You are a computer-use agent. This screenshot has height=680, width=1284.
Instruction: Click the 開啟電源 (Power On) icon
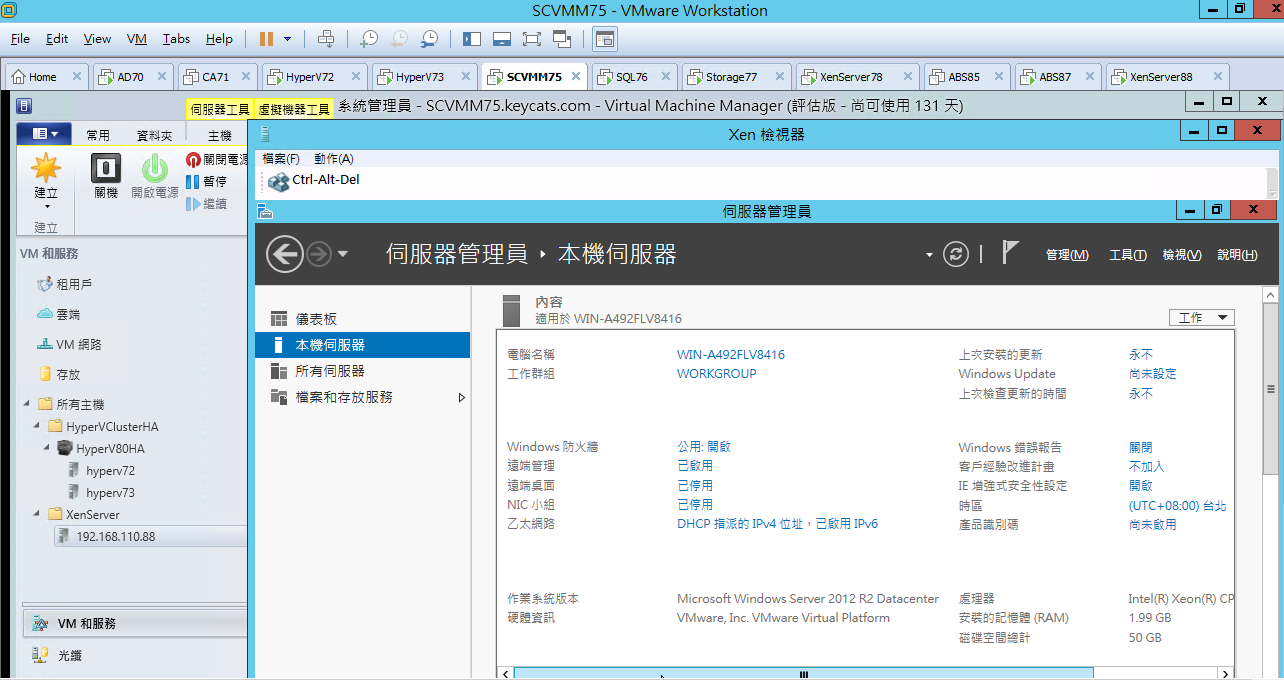(155, 168)
